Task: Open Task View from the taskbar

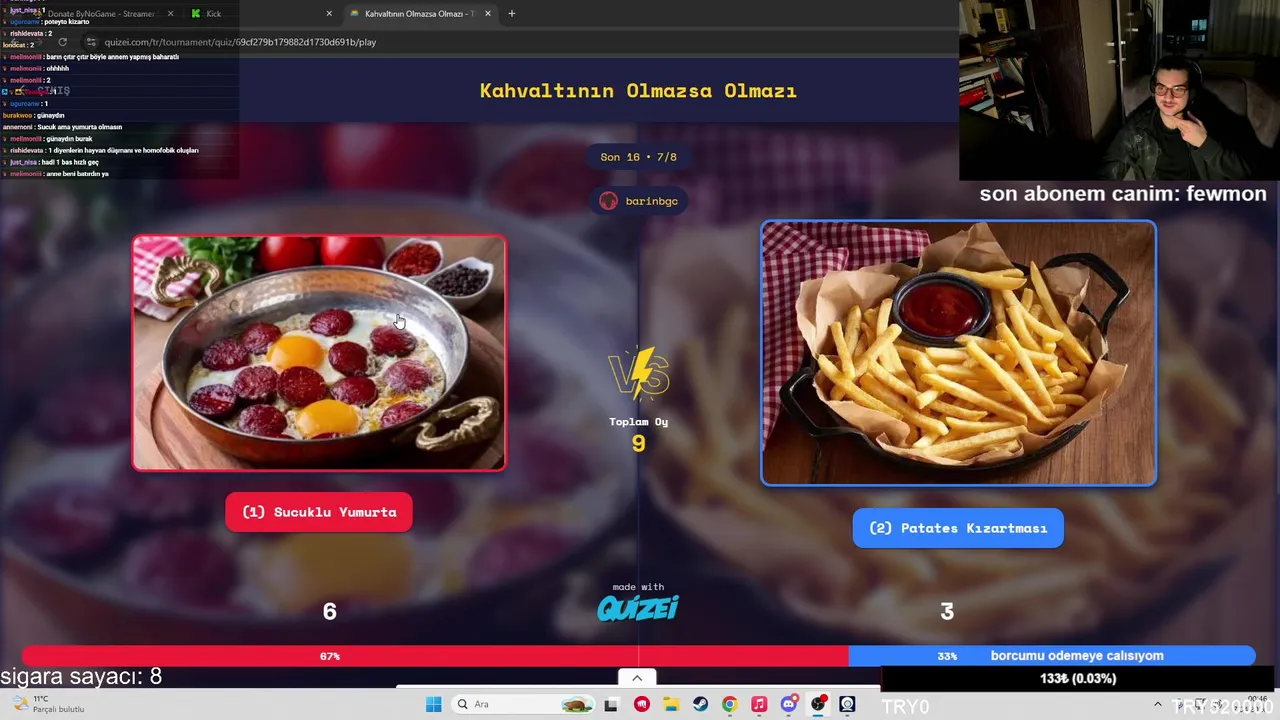Action: [x=611, y=704]
